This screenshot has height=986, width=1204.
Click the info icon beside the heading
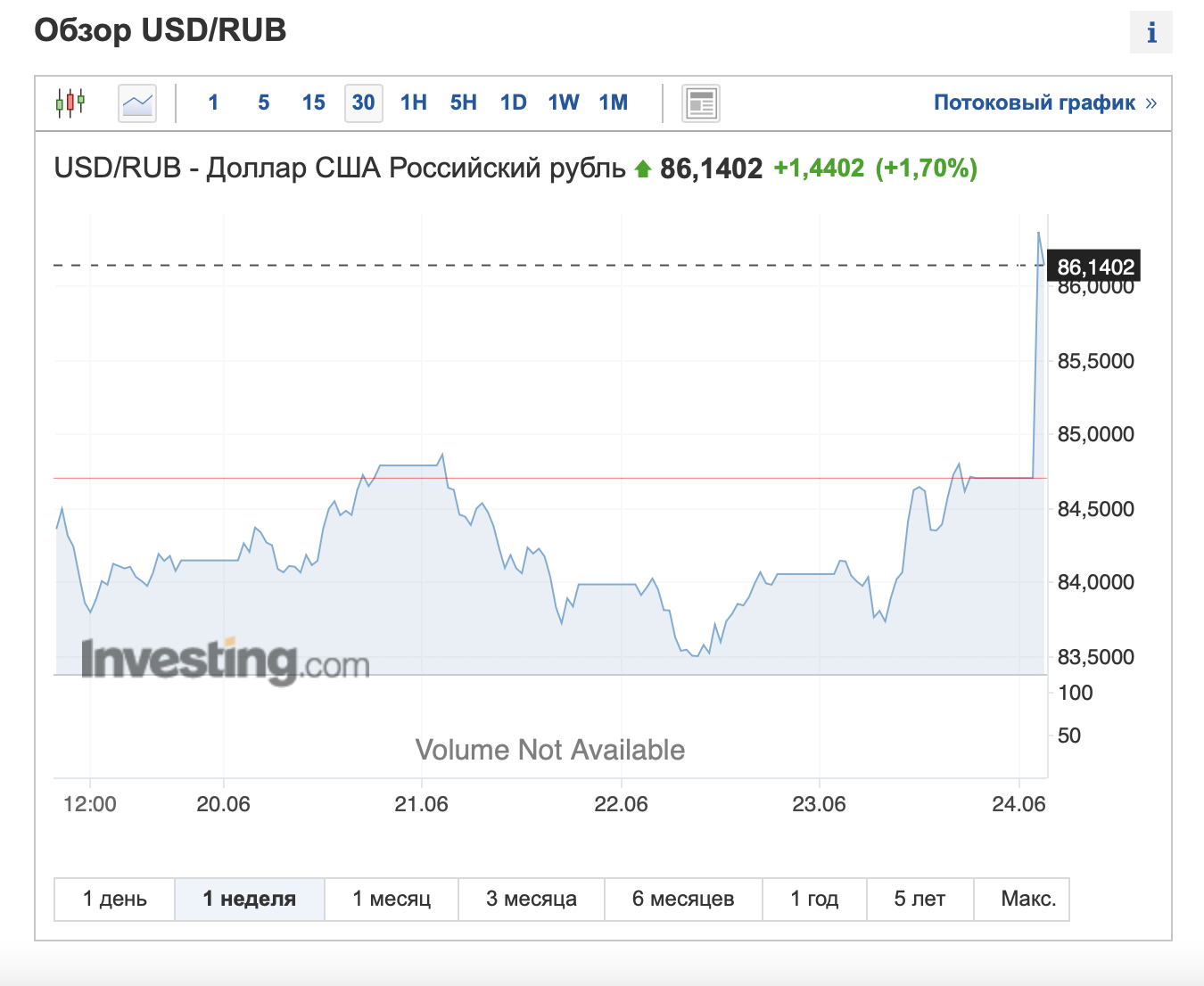(x=1150, y=33)
